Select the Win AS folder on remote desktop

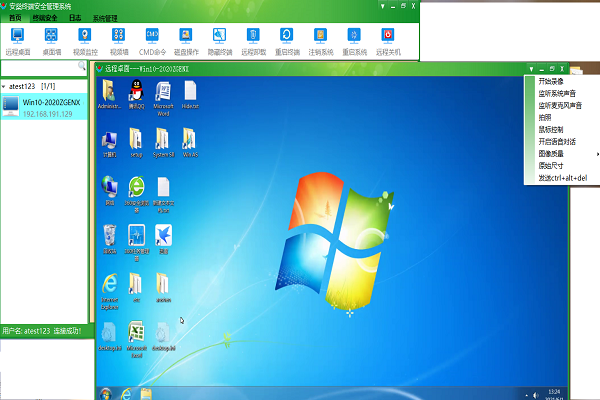pyautogui.click(x=190, y=143)
